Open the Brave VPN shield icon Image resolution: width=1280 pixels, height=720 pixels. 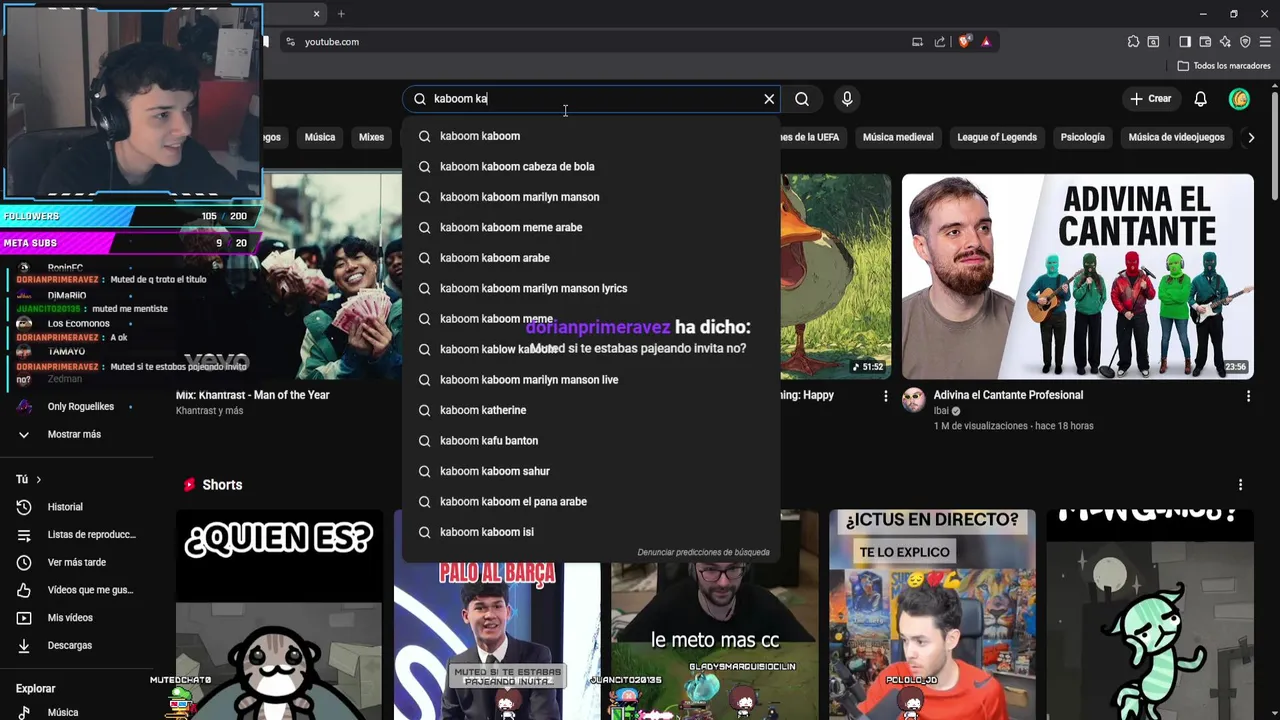pyautogui.click(x=1245, y=42)
